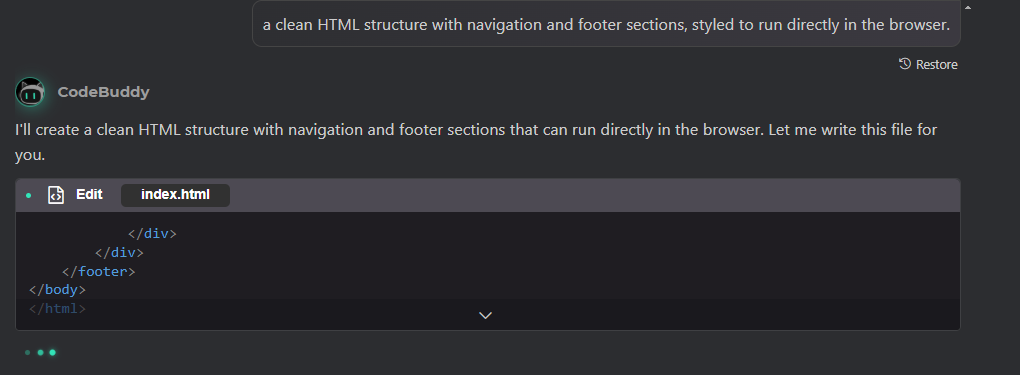
Task: Click the closing body tag line
Action: point(57,289)
